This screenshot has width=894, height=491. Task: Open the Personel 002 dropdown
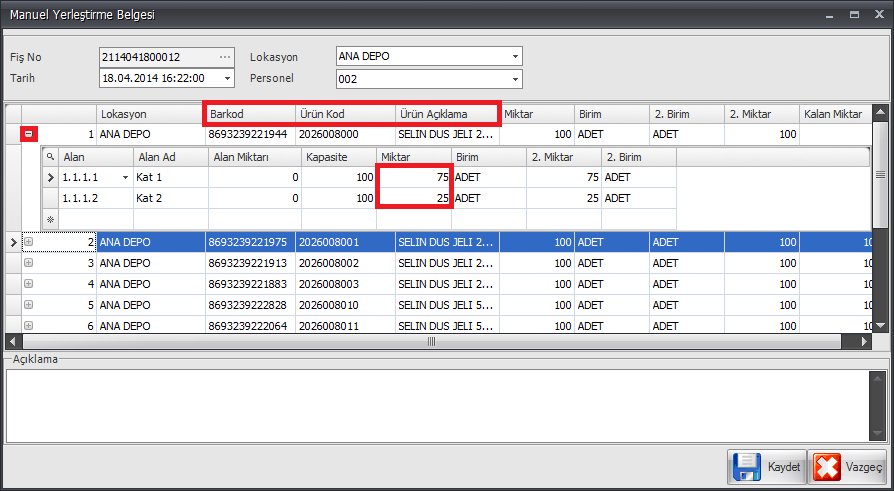[x=515, y=79]
